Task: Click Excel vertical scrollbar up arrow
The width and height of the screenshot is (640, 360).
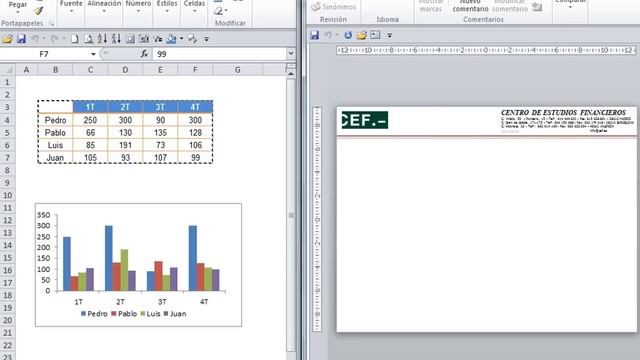Action: pyautogui.click(x=291, y=74)
